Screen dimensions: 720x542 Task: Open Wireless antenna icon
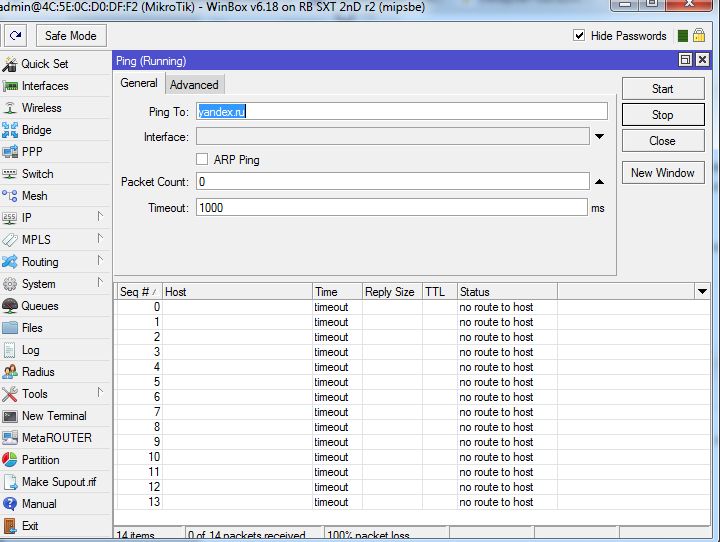[x=10, y=108]
